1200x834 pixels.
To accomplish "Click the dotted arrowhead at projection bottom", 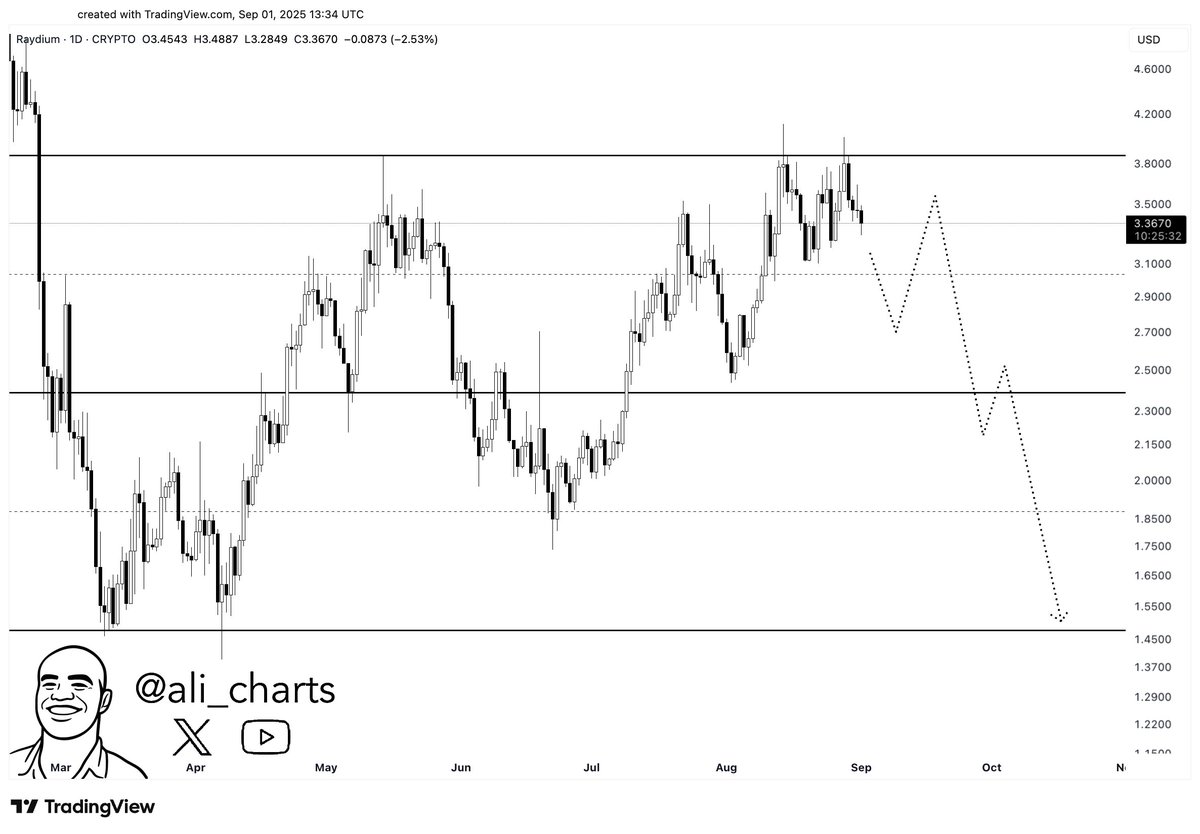I will (x=1060, y=617).
